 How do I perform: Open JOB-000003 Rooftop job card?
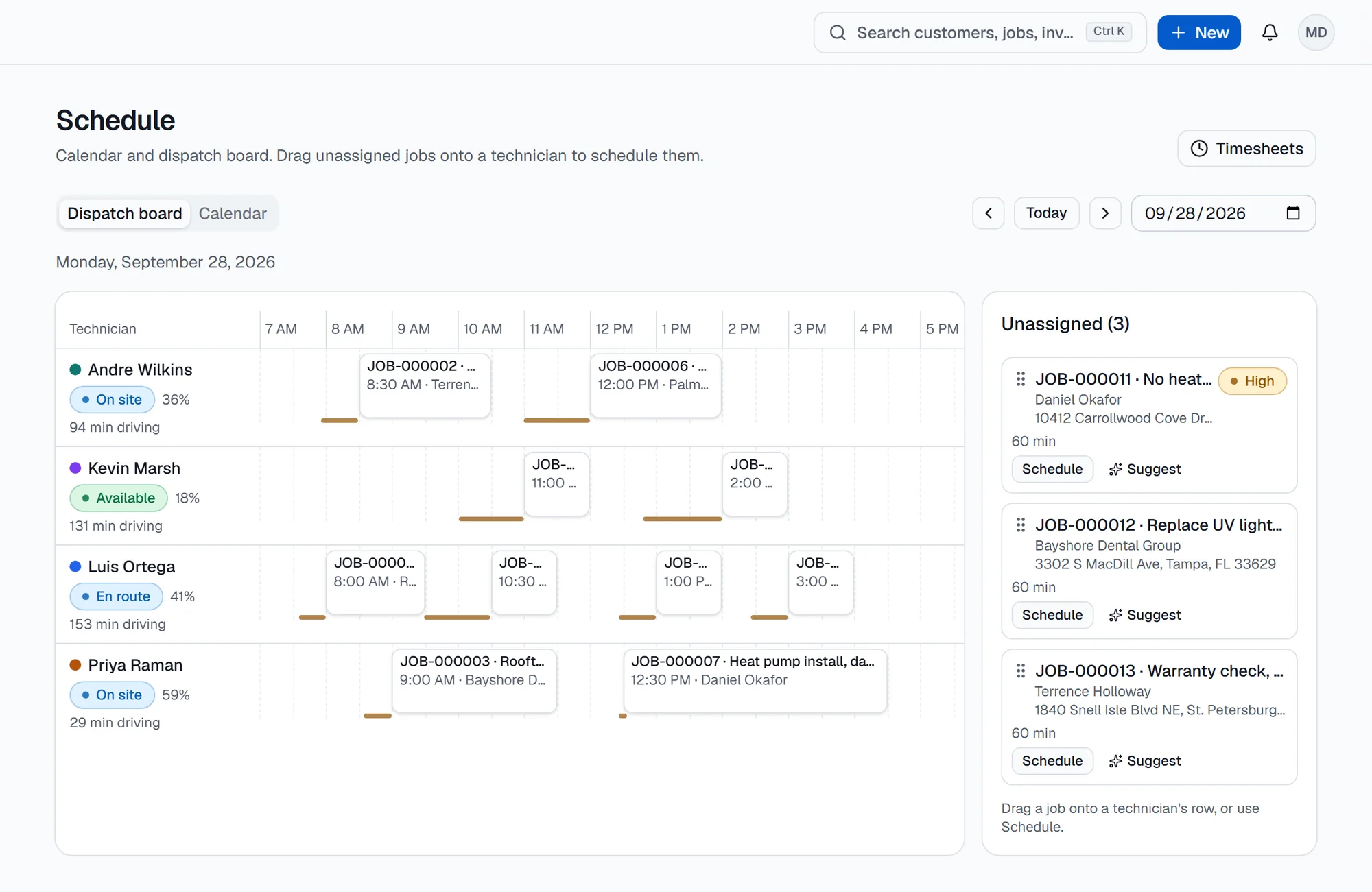pyautogui.click(x=475, y=681)
